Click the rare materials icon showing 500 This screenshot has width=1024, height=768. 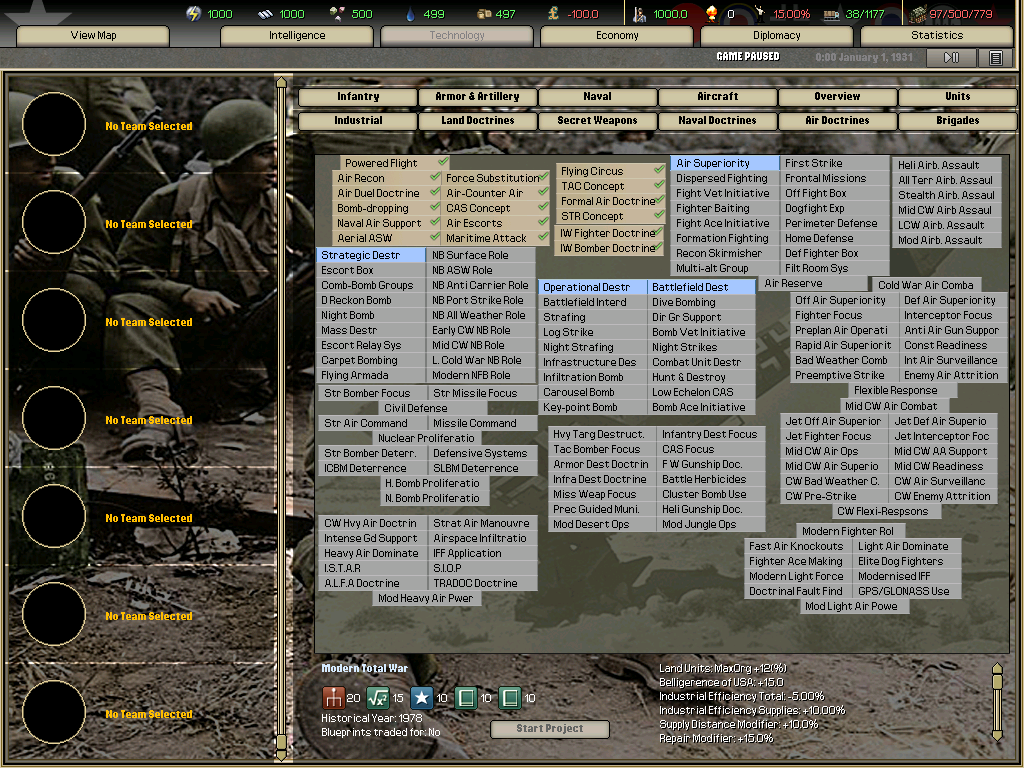[334, 13]
